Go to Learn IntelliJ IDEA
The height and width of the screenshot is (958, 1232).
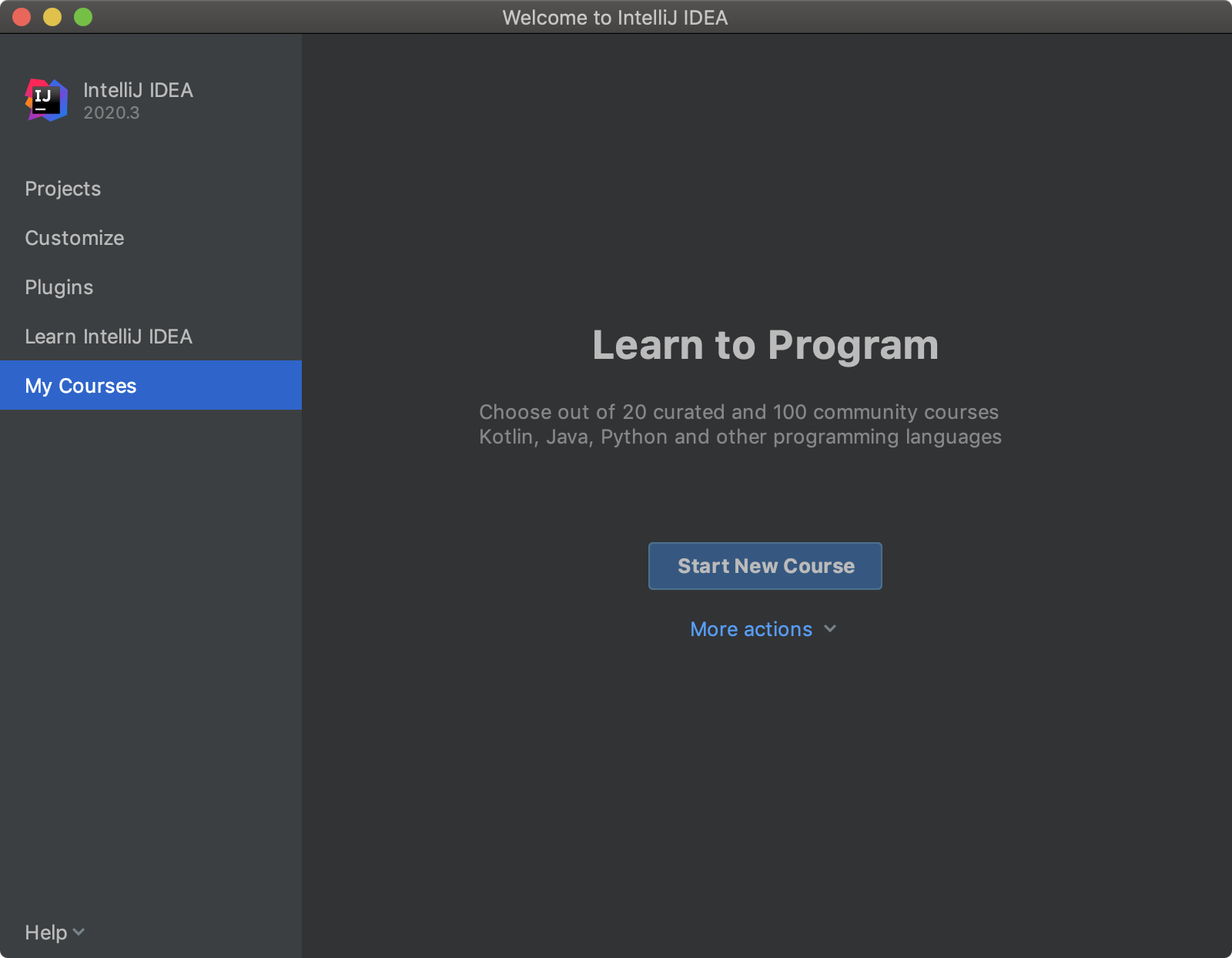151,337
